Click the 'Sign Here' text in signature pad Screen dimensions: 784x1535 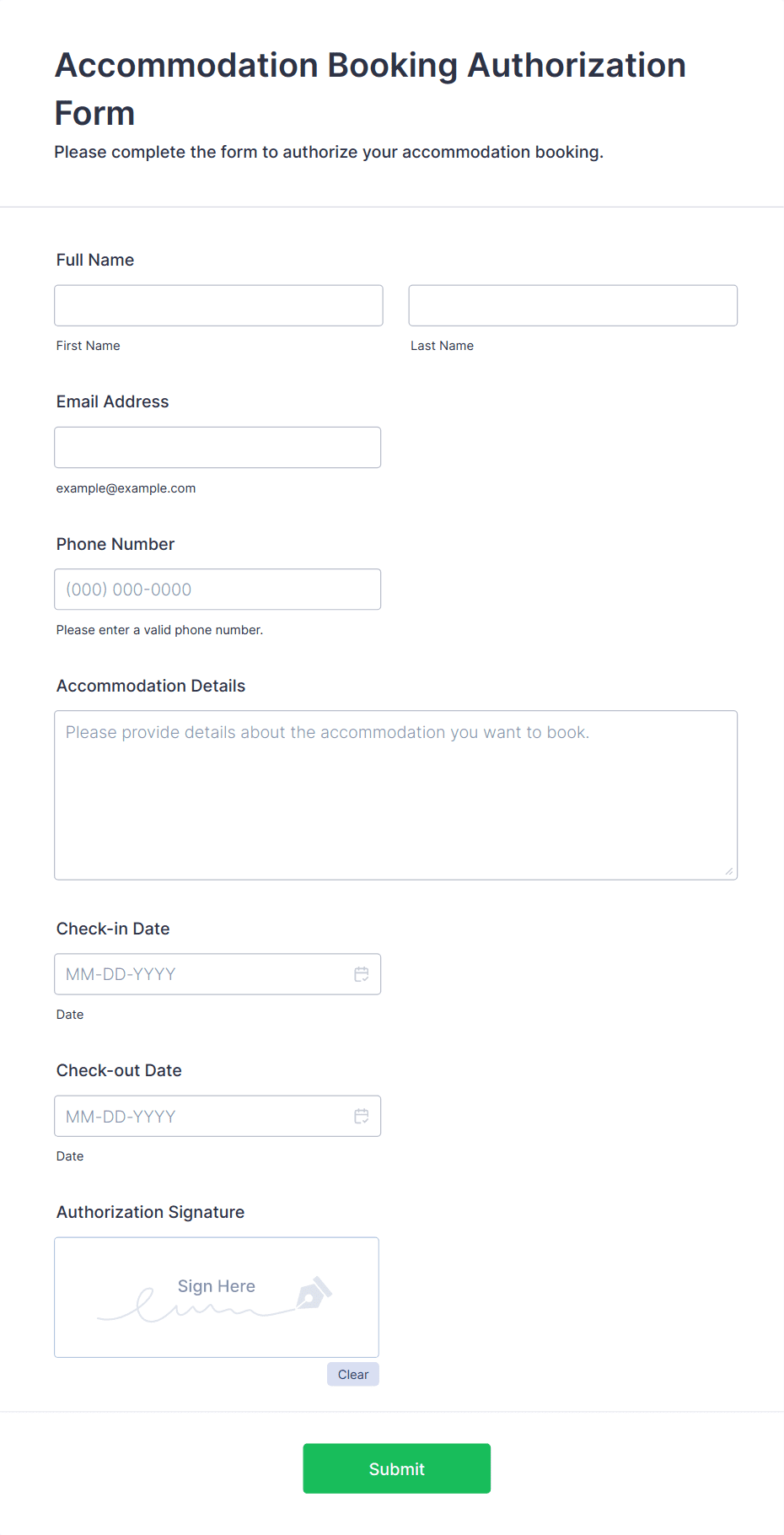click(x=217, y=1286)
